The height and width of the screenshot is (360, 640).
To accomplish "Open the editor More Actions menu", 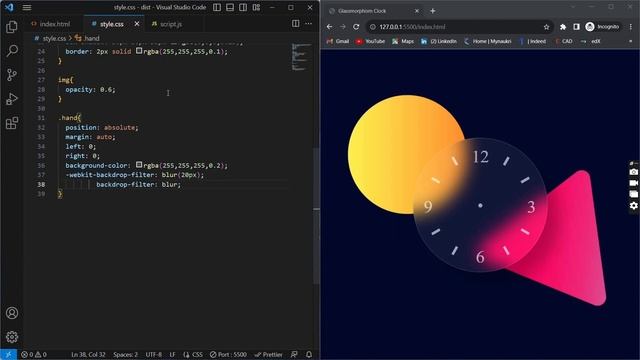I will click(309, 24).
